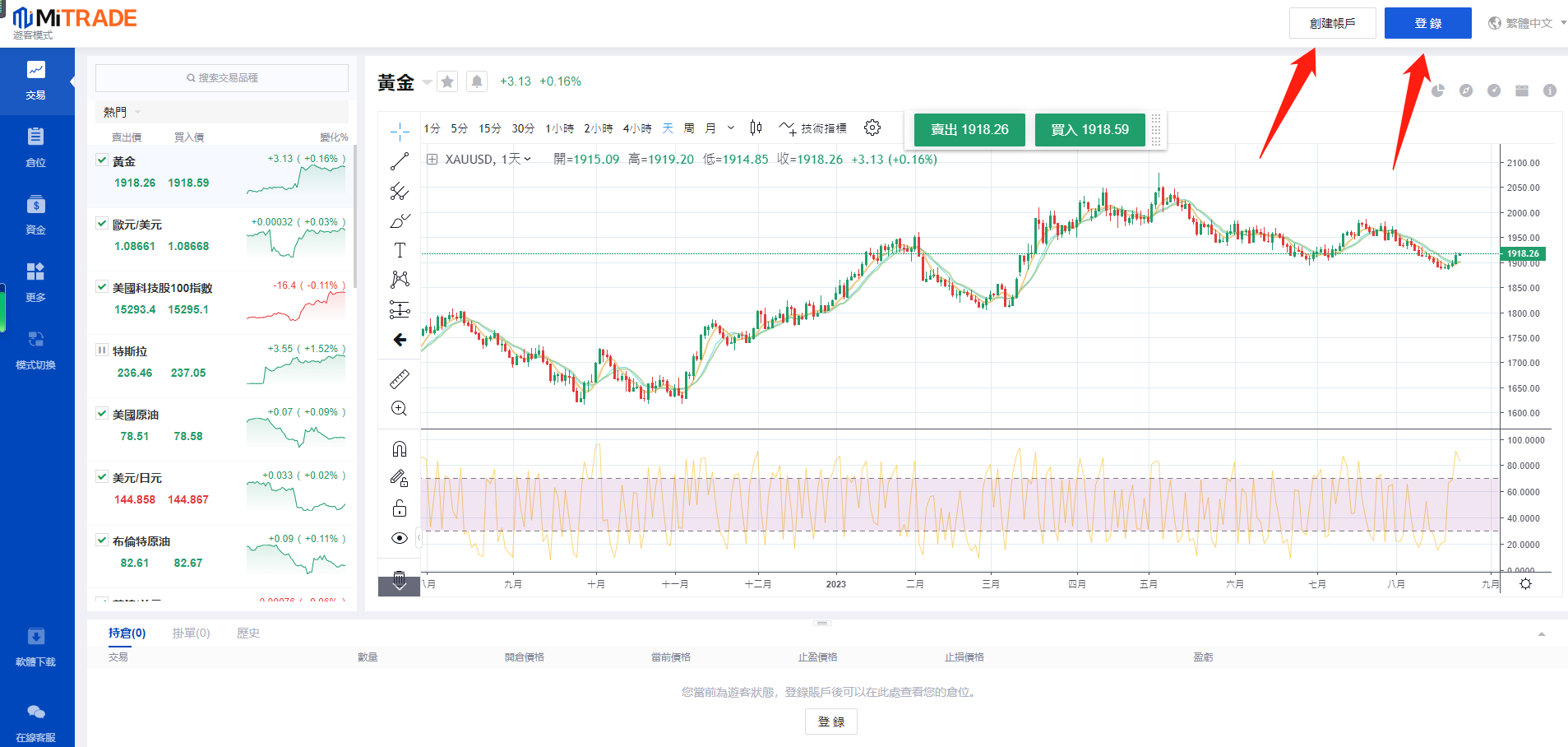The width and height of the screenshot is (1568, 747).
Task: Switch to the 掛單(0) tab
Action: (191, 633)
